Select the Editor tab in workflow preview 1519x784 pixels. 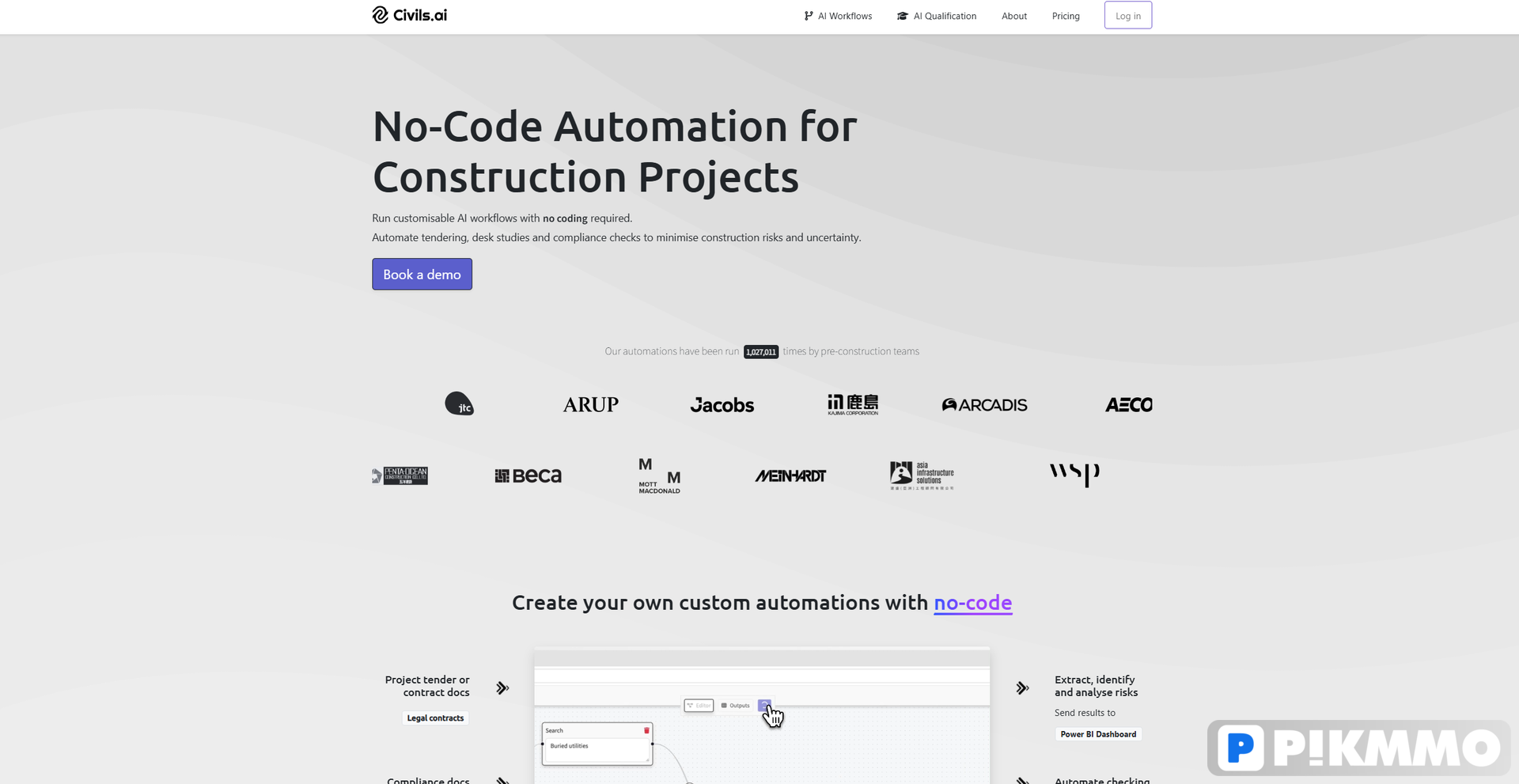point(699,706)
